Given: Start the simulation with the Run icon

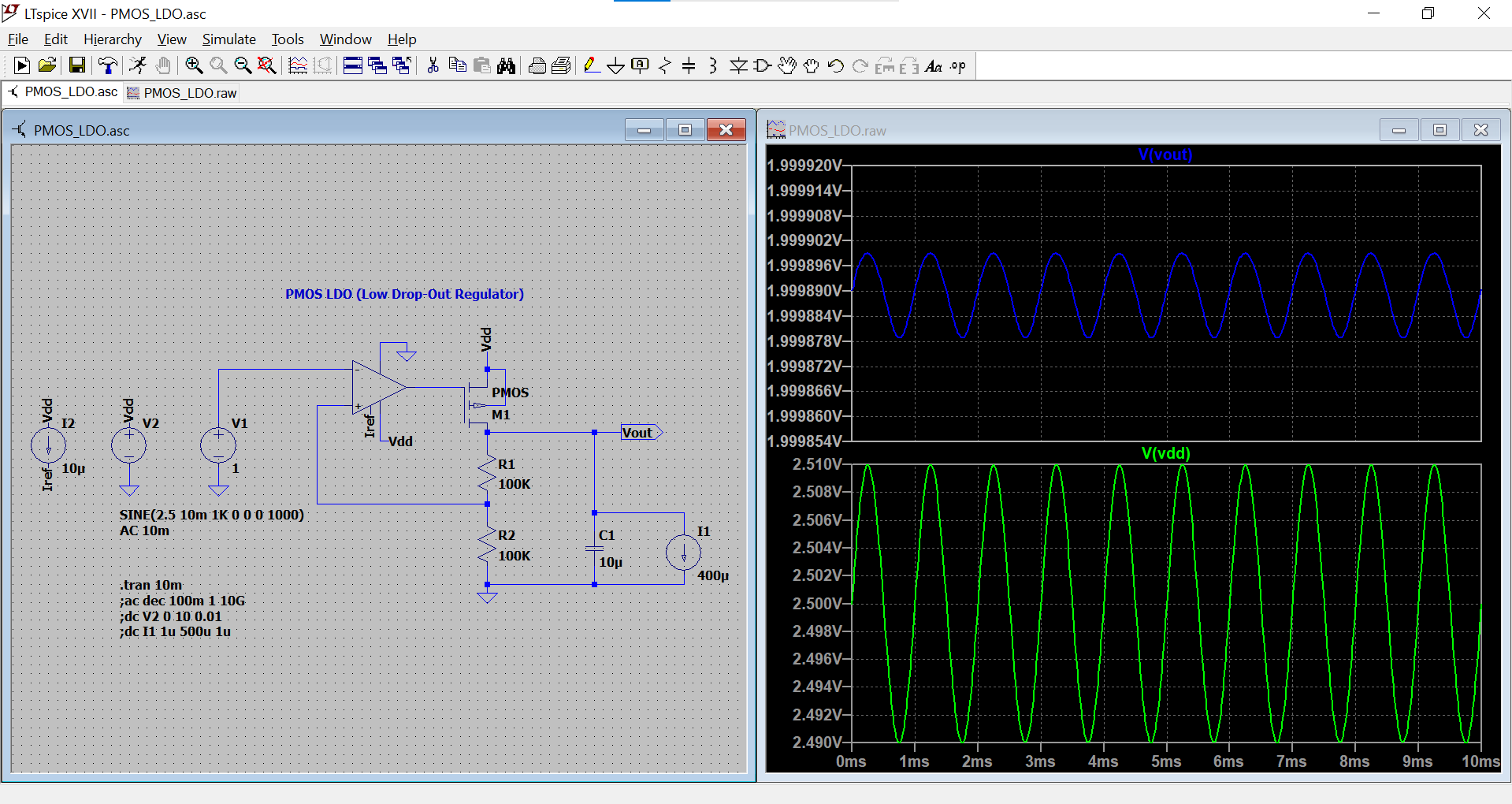Looking at the screenshot, I should click(138, 65).
